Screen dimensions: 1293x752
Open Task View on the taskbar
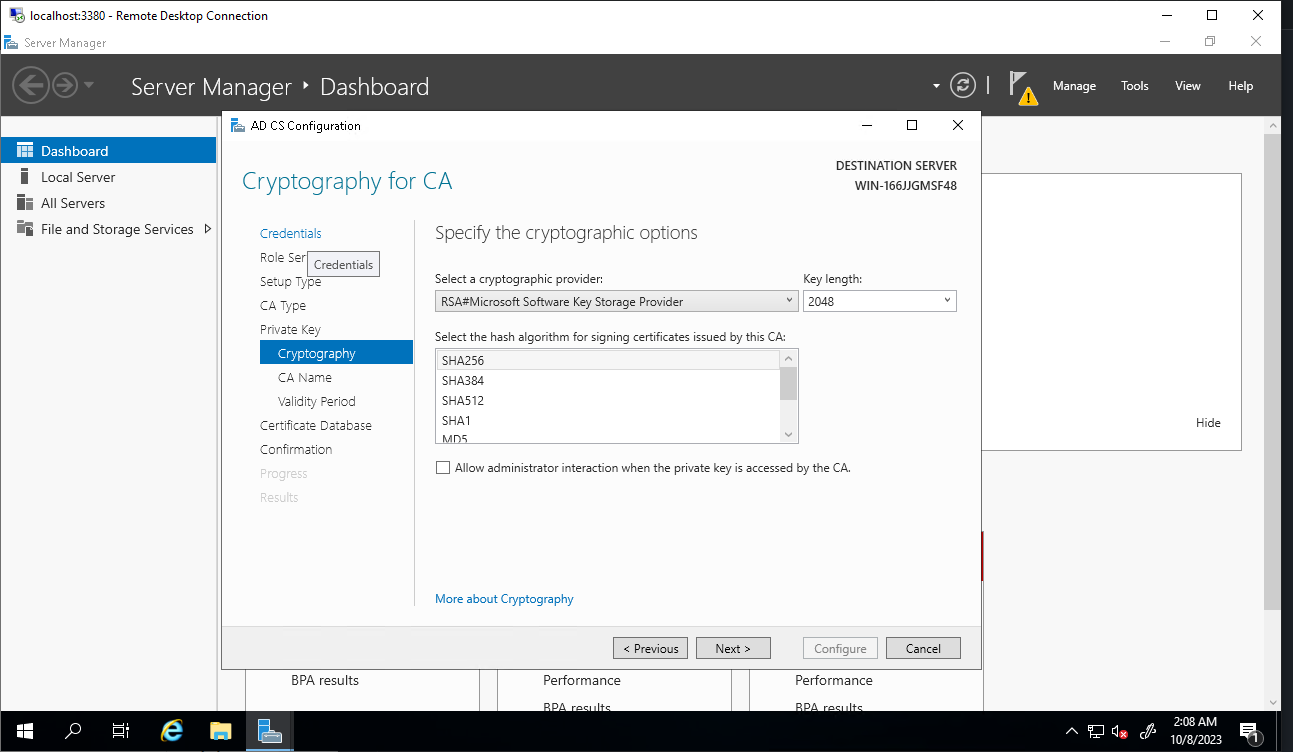[x=121, y=731]
